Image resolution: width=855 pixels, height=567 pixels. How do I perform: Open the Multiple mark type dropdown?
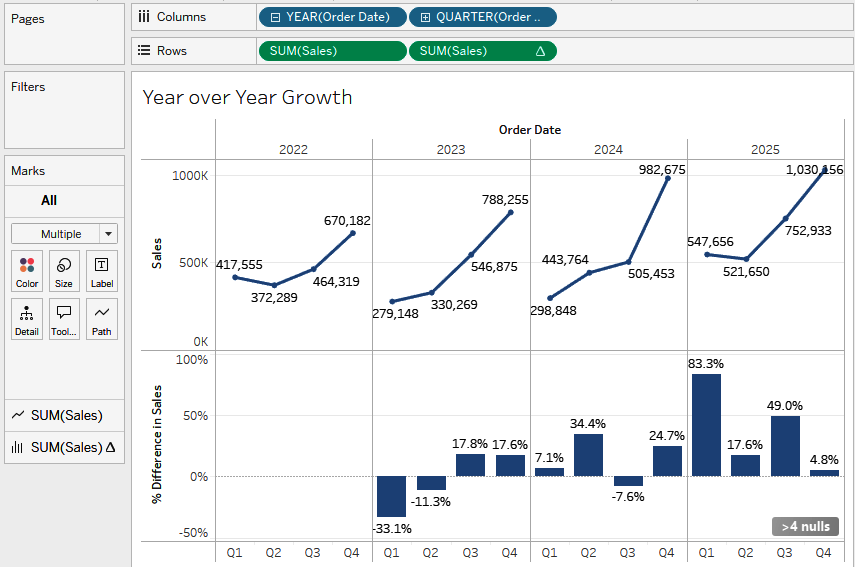point(64,234)
